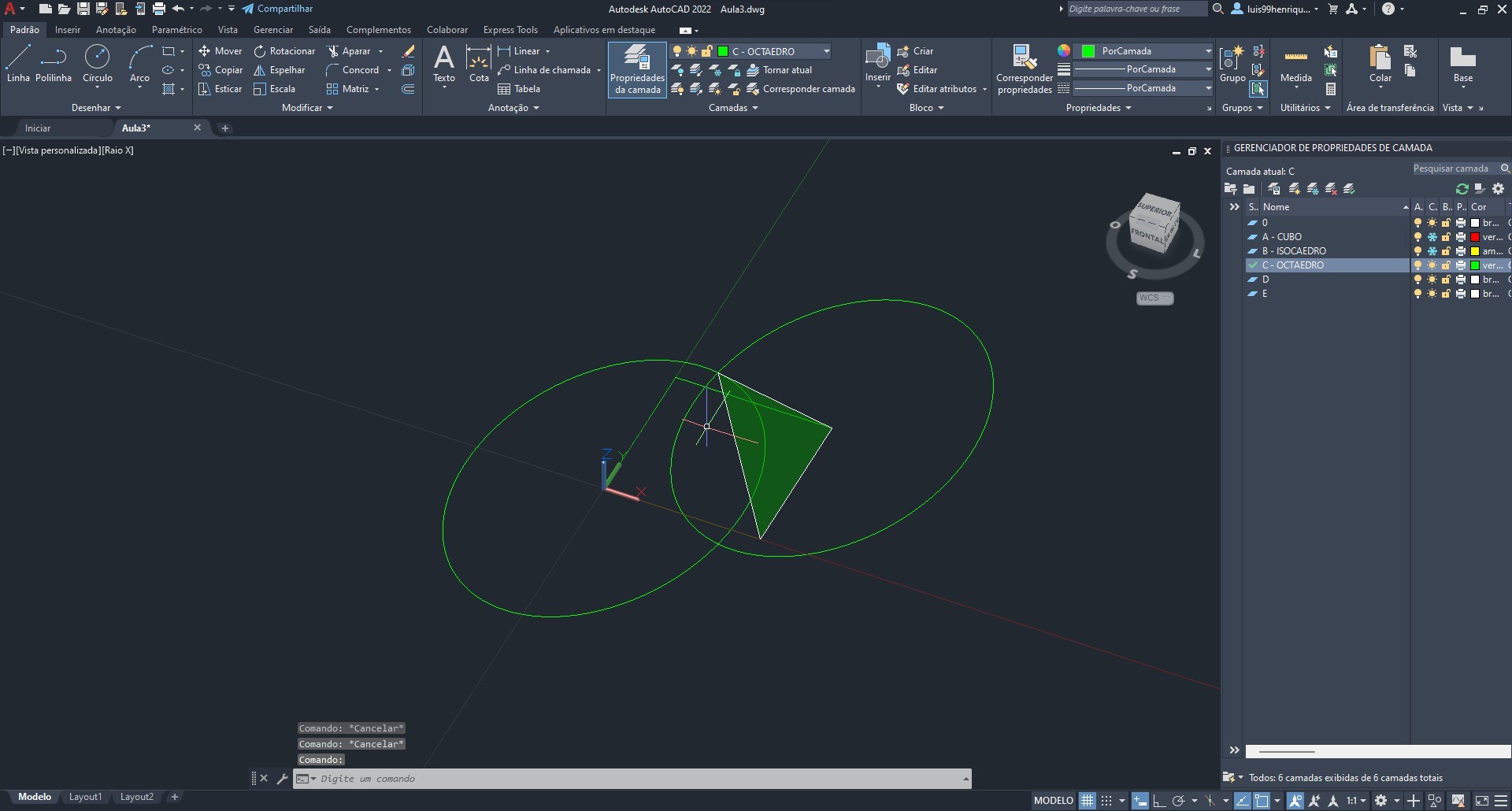1512x811 pixels.
Task: Click the Compartilhar button
Action: click(x=277, y=9)
